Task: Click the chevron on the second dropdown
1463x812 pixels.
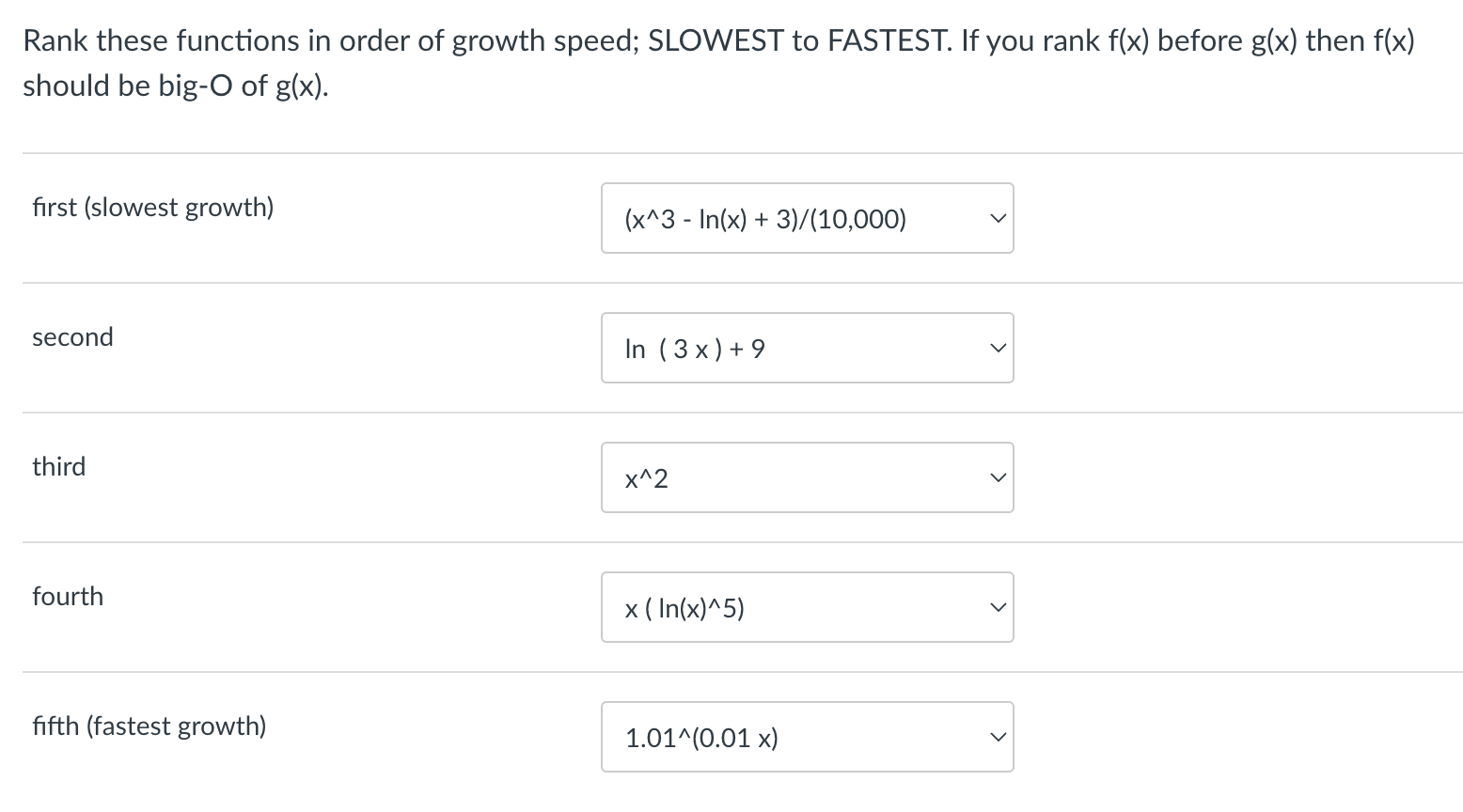Action: tap(997, 348)
